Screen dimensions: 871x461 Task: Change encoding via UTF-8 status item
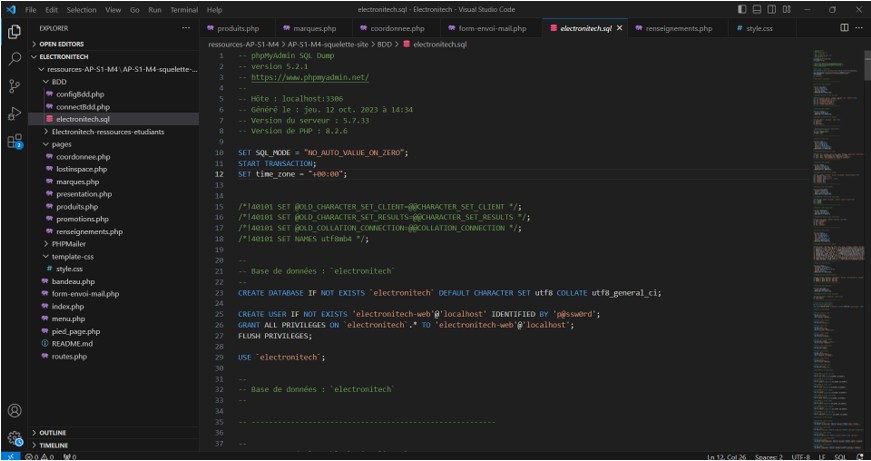pos(800,457)
